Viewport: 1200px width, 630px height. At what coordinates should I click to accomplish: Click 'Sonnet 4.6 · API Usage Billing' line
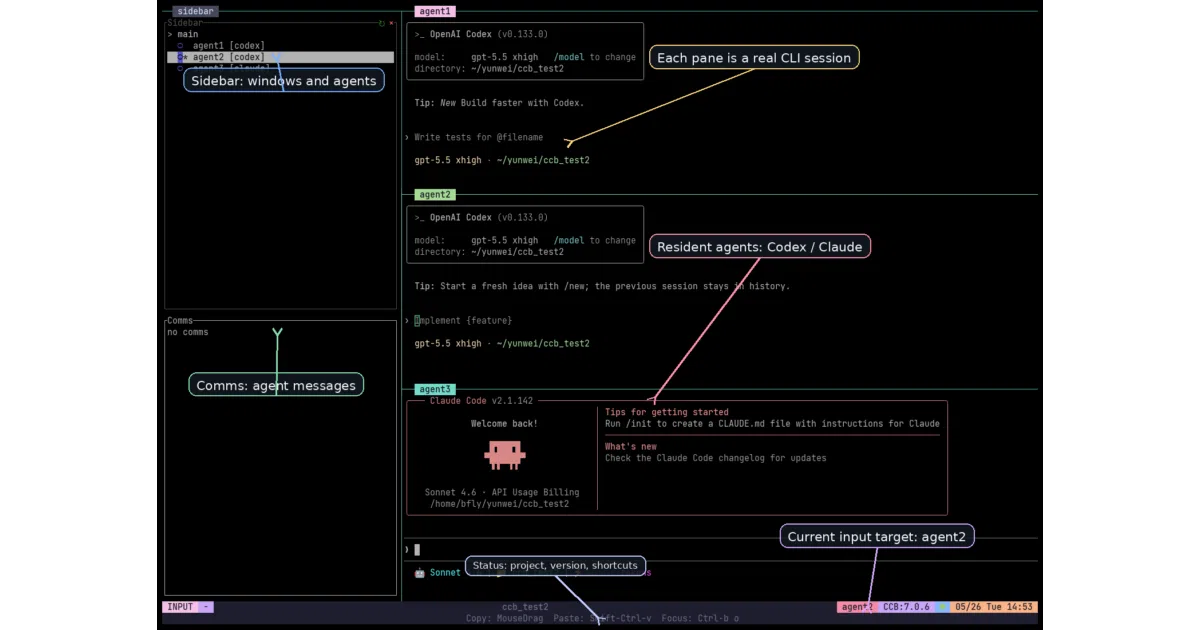(501, 492)
